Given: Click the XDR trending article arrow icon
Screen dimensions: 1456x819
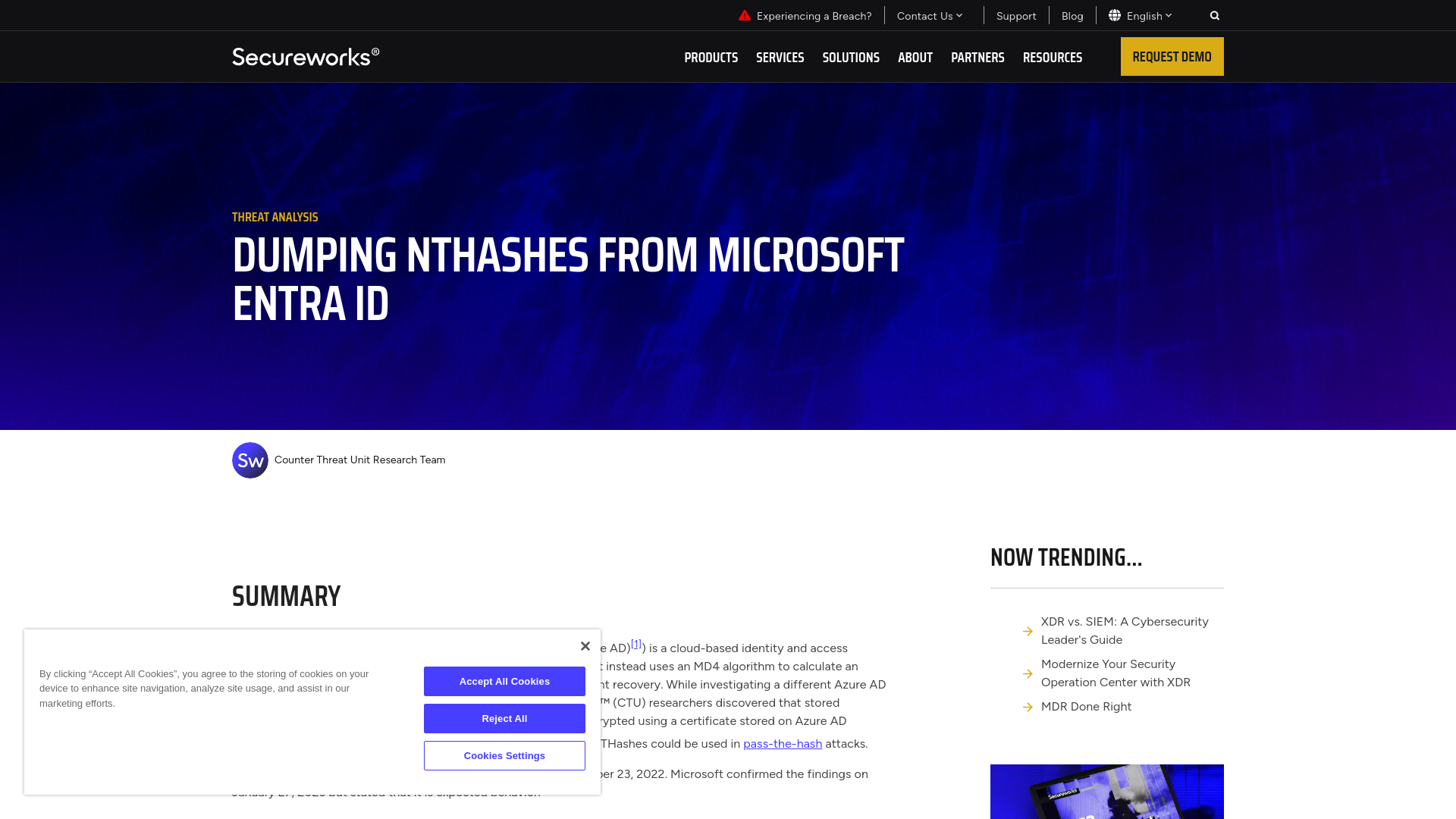Looking at the screenshot, I should tap(1028, 631).
